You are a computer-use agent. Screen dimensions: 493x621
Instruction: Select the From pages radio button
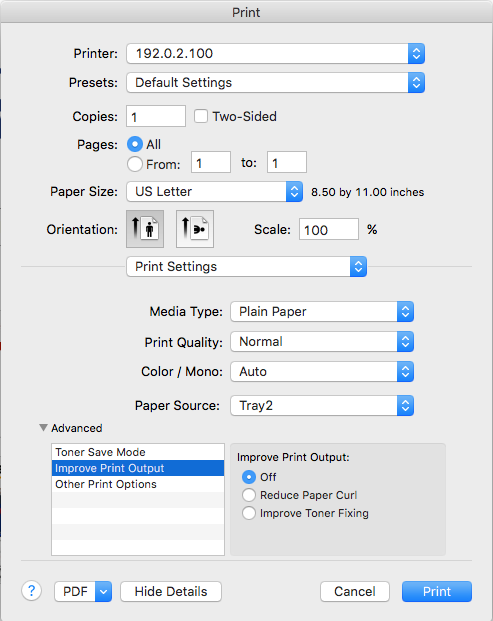[135, 164]
